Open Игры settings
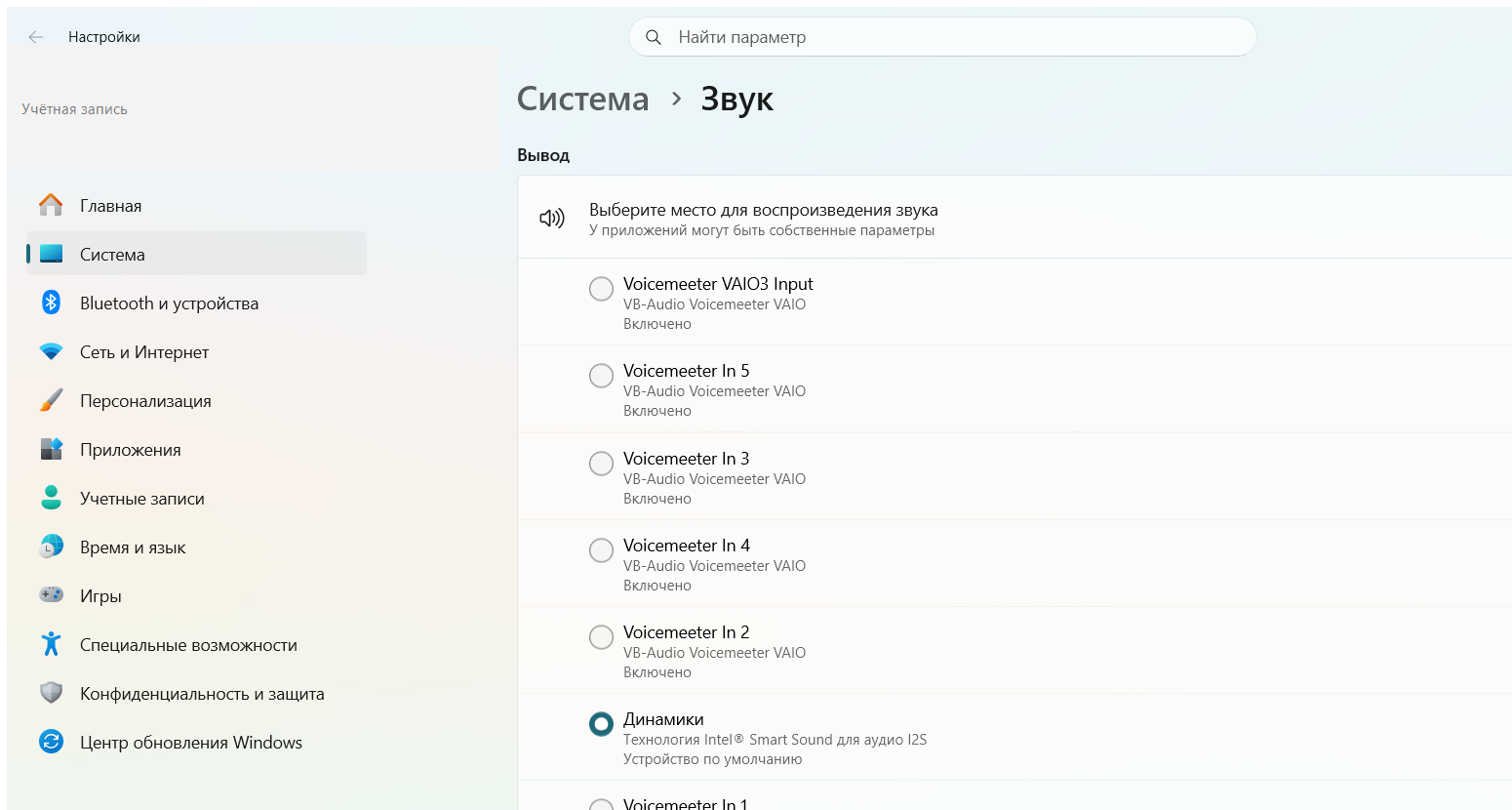The width and height of the screenshot is (1512, 810). point(196,595)
